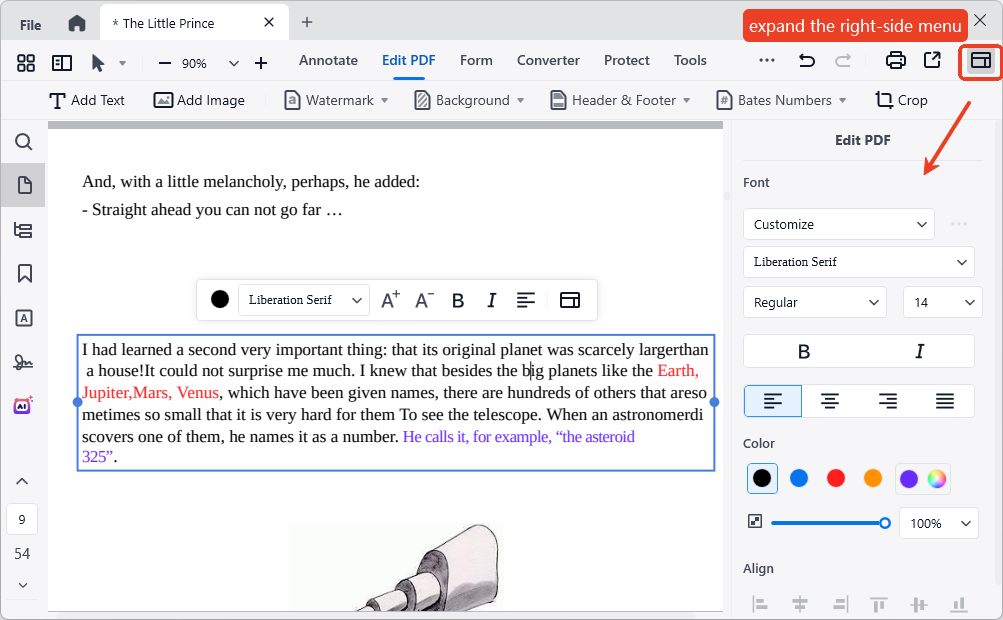The width and height of the screenshot is (1003, 620).
Task: Enable center alignment in the Edit PDF panel
Action: click(x=830, y=400)
